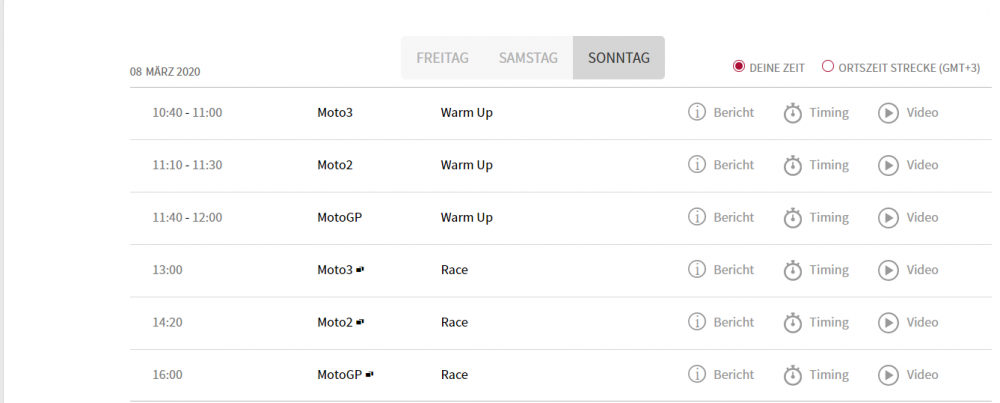
Task: Click the flag icon beside MotoGP Race
Action: (369, 374)
